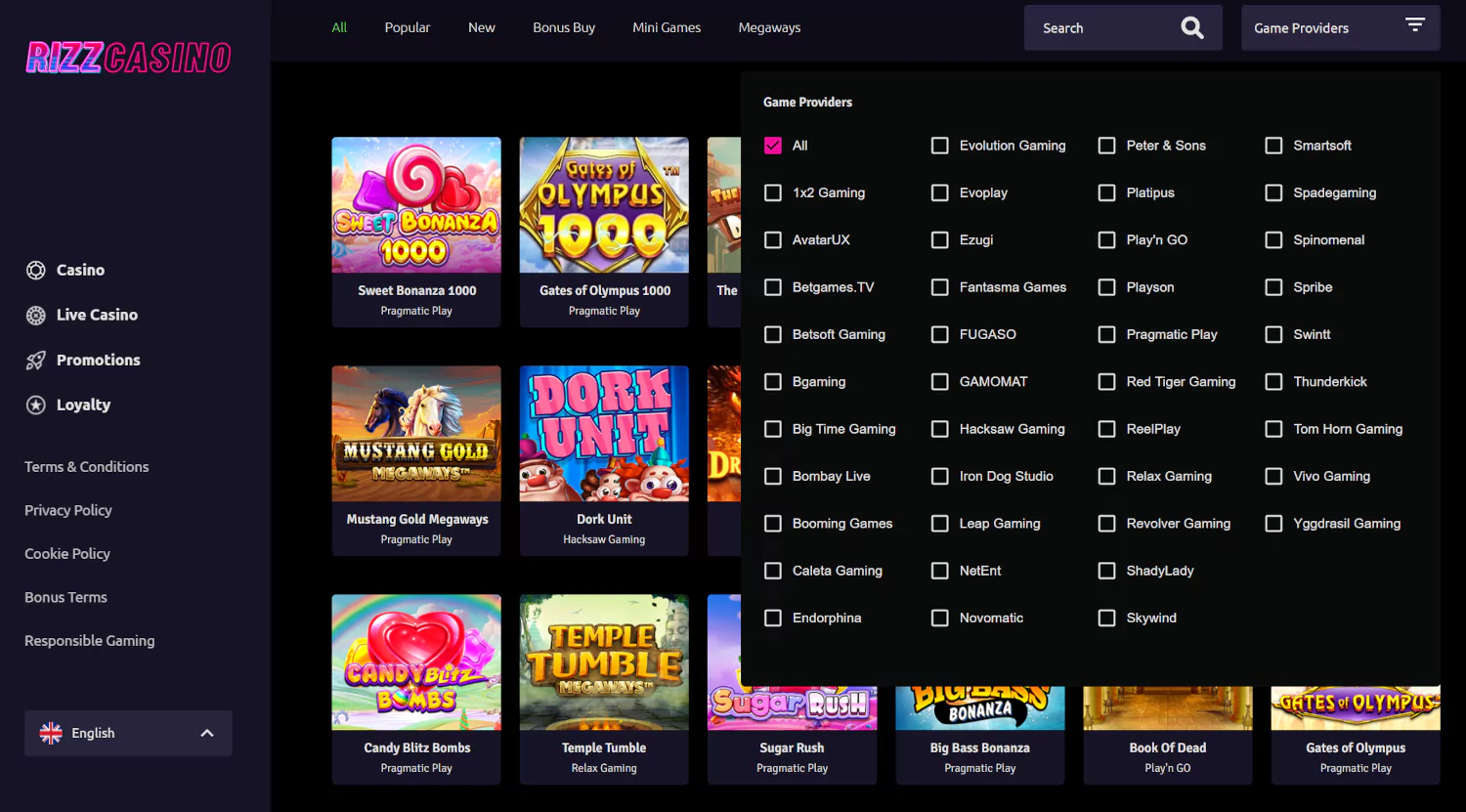The image size is (1466, 812).
Task: Enable the Pragmatic Play provider filter
Action: click(x=1107, y=335)
